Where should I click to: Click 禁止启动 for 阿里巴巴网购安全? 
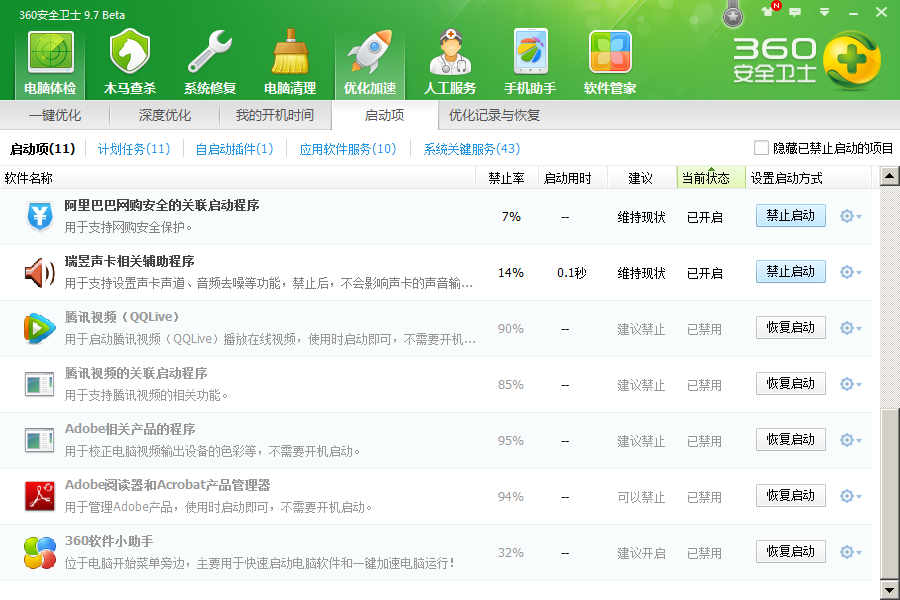pos(790,216)
